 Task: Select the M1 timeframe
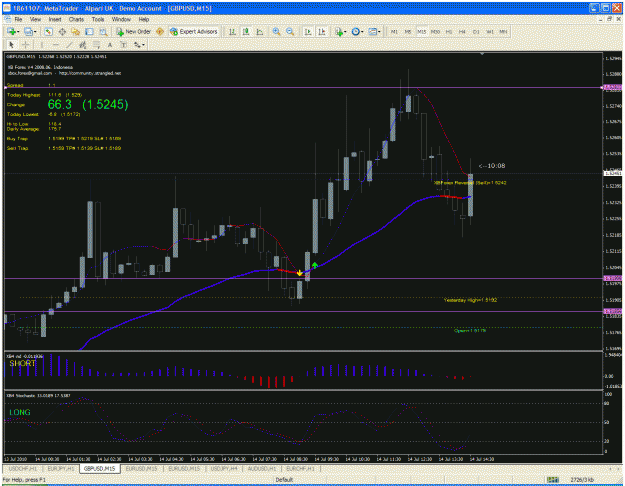pos(394,31)
